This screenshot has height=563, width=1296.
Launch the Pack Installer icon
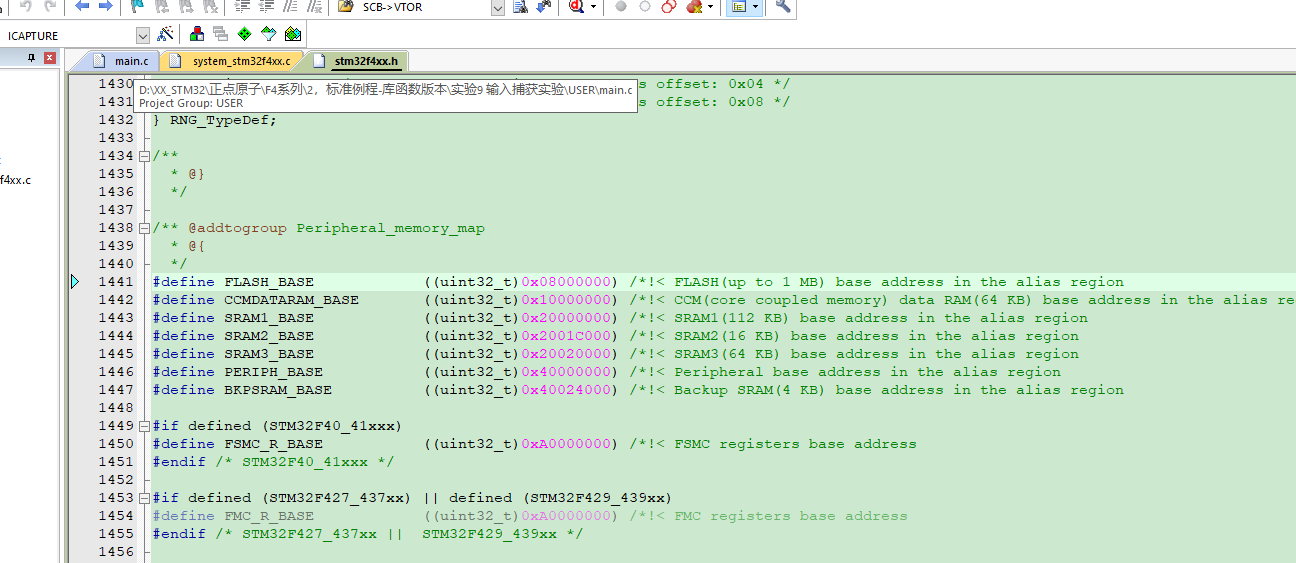tap(292, 34)
